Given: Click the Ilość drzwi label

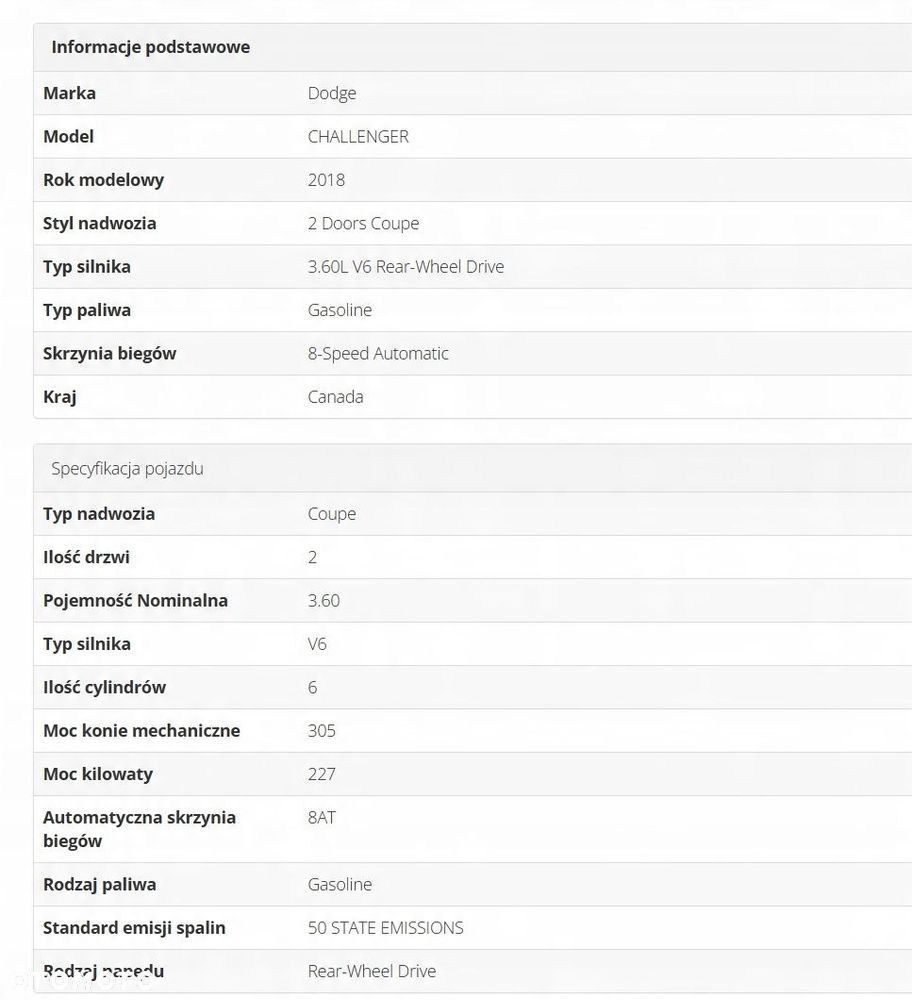Looking at the screenshot, I should [x=86, y=557].
